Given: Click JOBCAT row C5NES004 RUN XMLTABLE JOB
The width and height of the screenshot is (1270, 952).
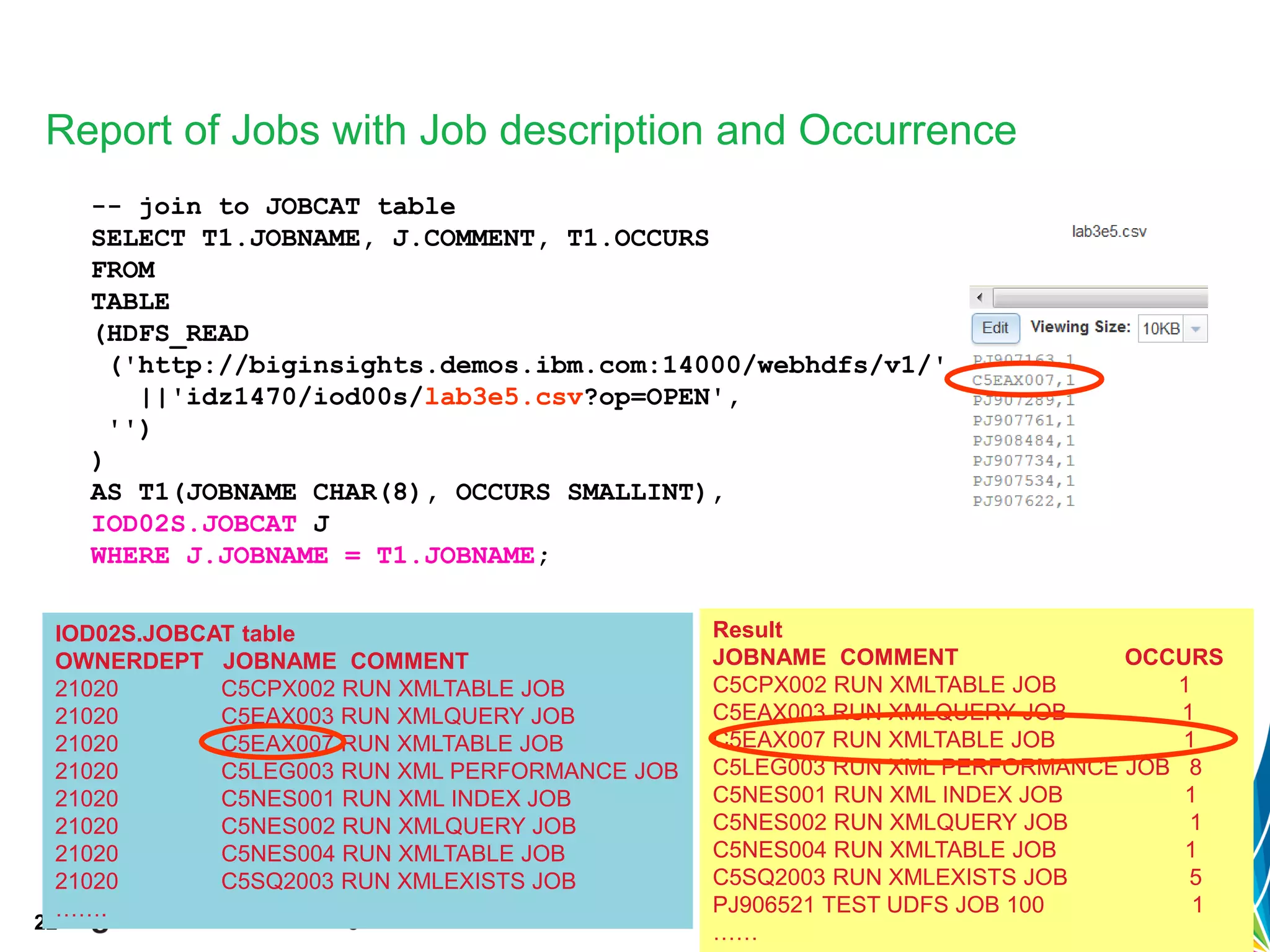Looking at the screenshot, I should tap(310, 853).
